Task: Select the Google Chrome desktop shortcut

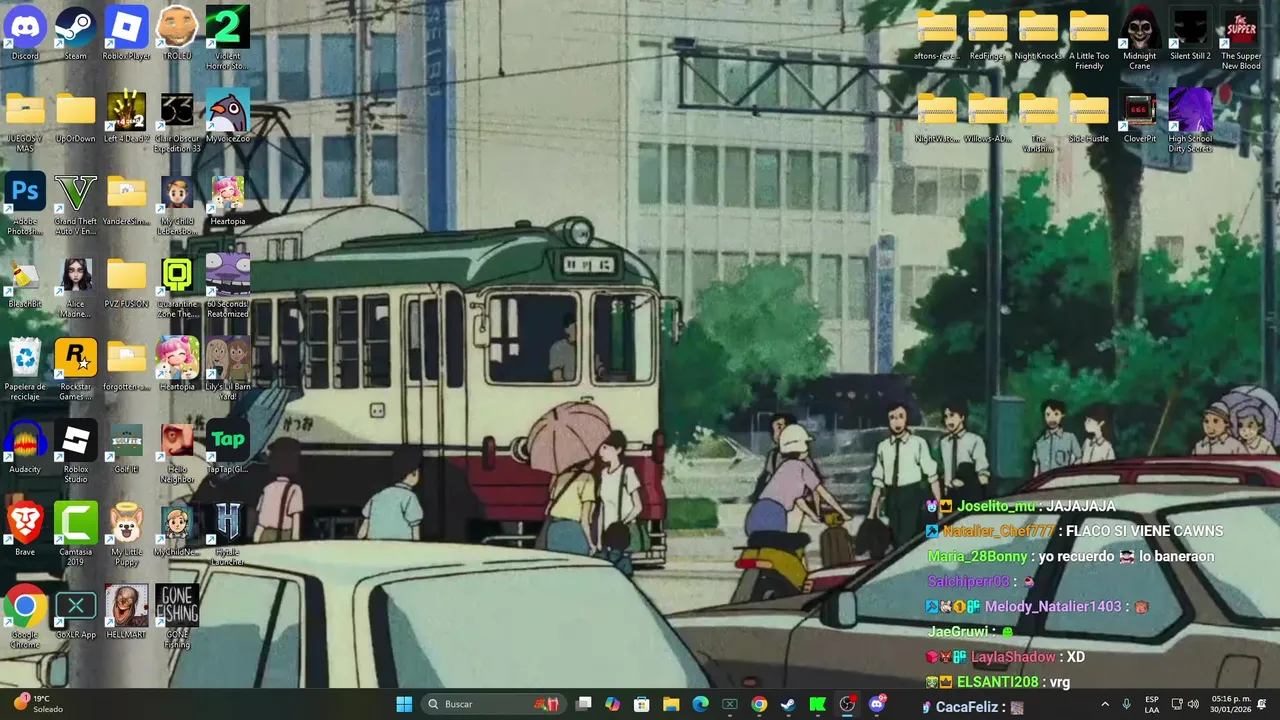Action: [x=25, y=618]
